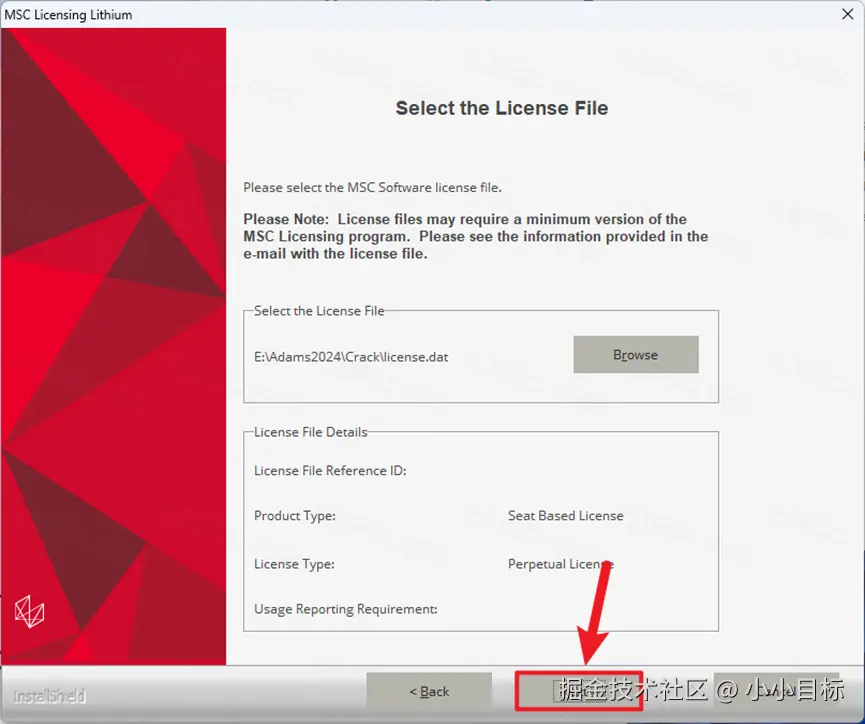Click the 'License File Details' group title
The image size is (865, 724).
pos(311,432)
